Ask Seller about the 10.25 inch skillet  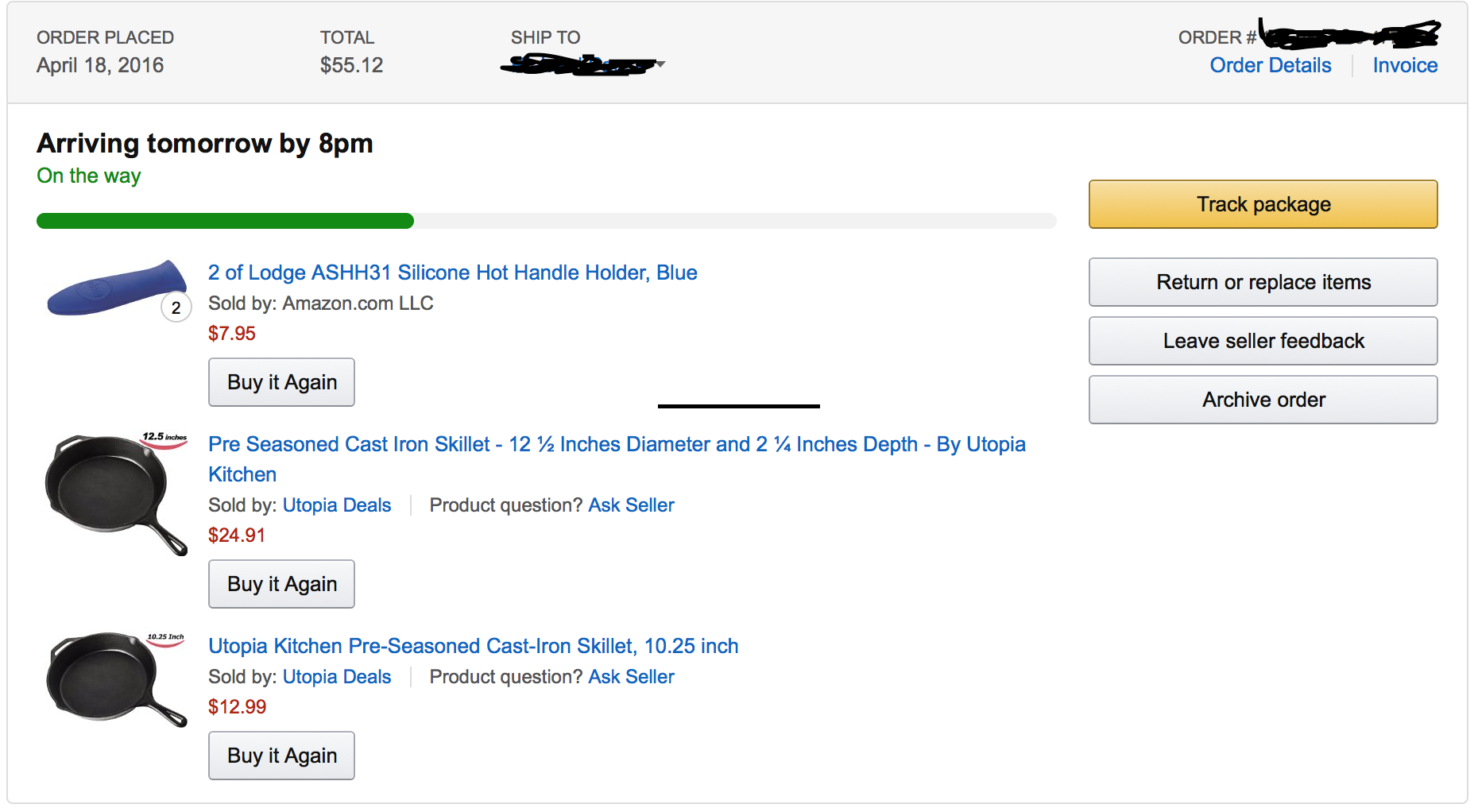(631, 677)
